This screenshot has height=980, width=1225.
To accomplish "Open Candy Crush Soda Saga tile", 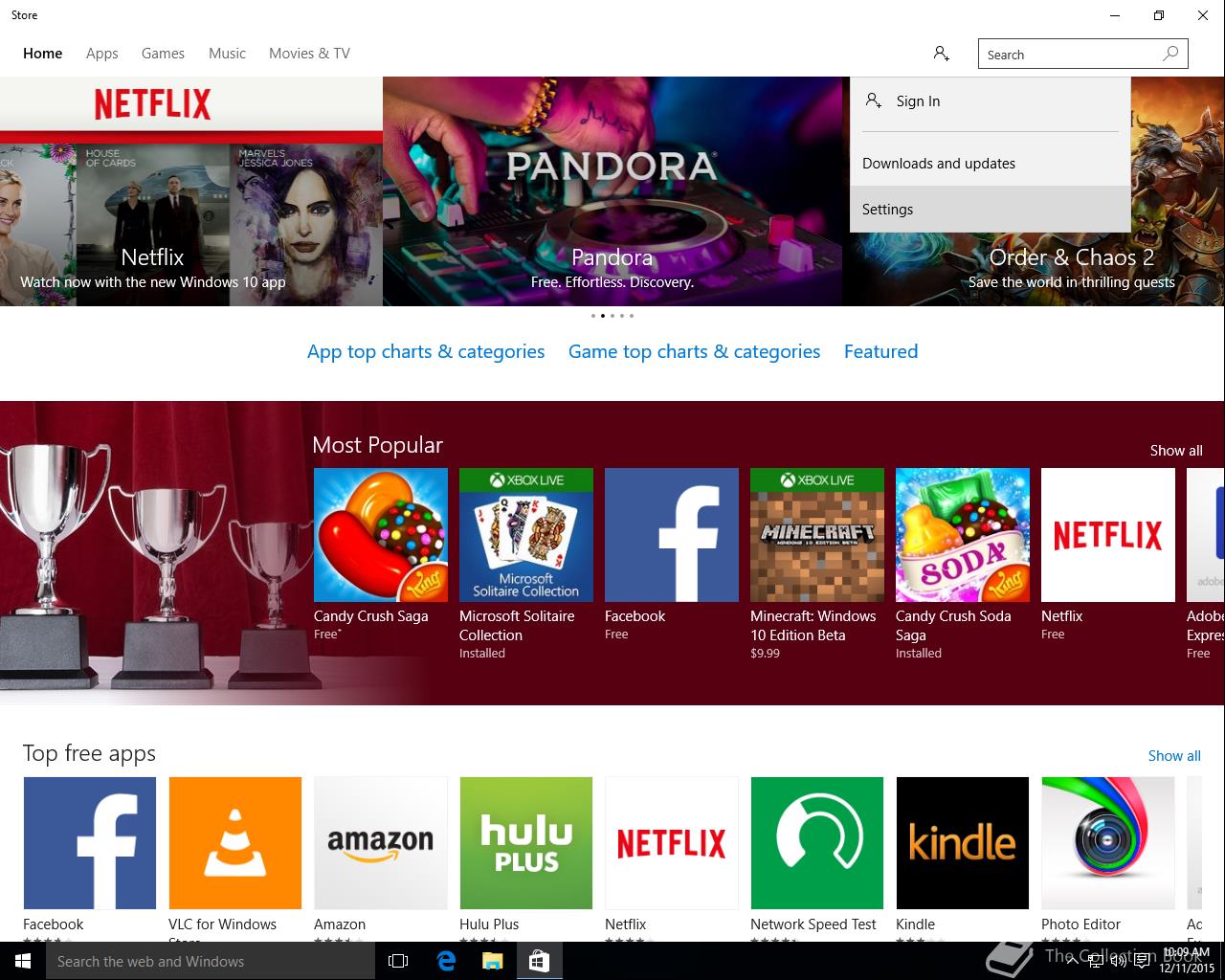I will click(x=962, y=535).
